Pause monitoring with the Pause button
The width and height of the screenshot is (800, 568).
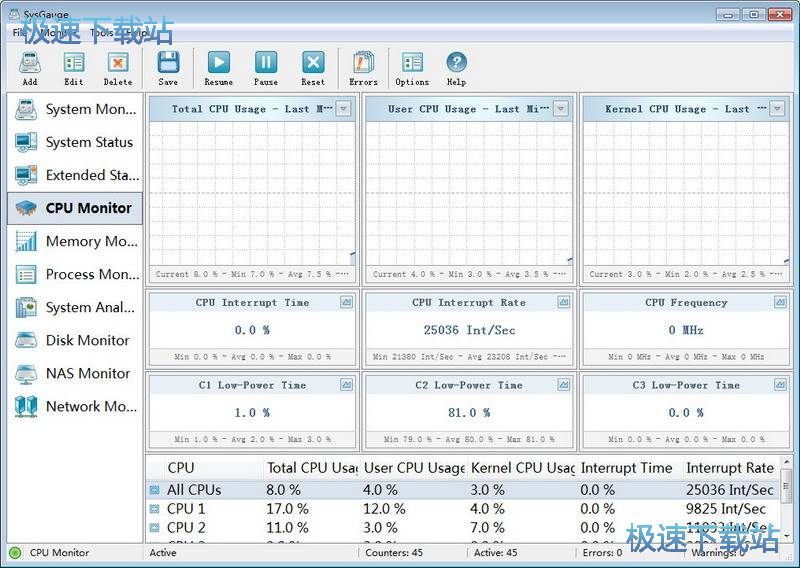pyautogui.click(x=266, y=64)
